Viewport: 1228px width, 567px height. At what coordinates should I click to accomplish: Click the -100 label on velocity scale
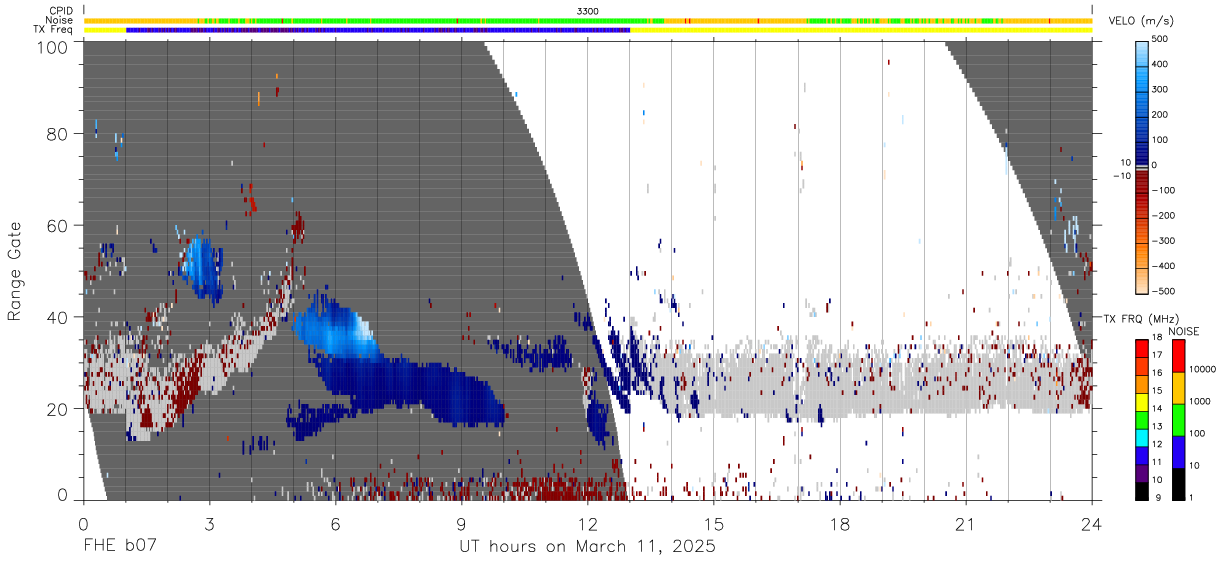point(1163,190)
